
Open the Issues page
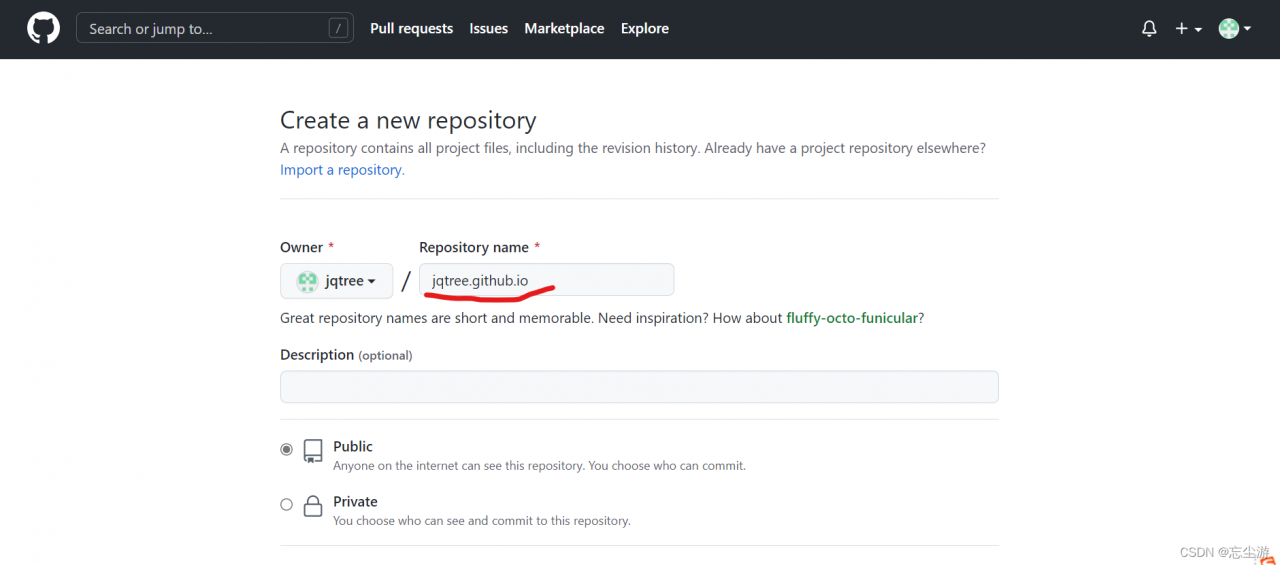488,28
